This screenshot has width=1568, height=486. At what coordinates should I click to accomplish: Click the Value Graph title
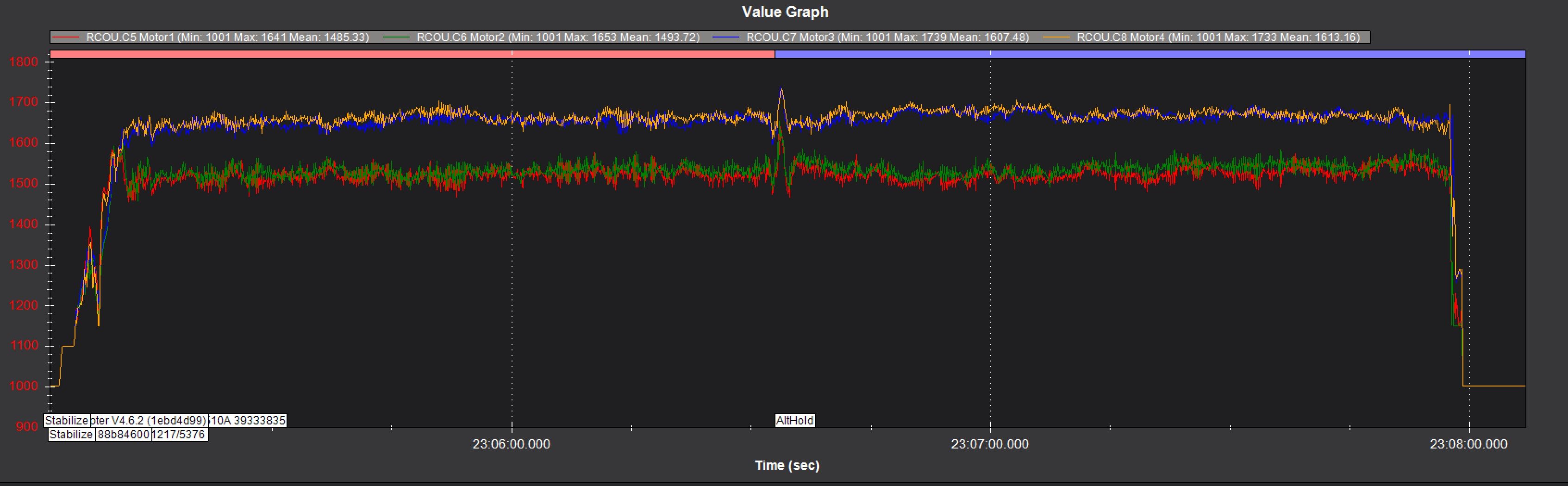pyautogui.click(x=785, y=12)
